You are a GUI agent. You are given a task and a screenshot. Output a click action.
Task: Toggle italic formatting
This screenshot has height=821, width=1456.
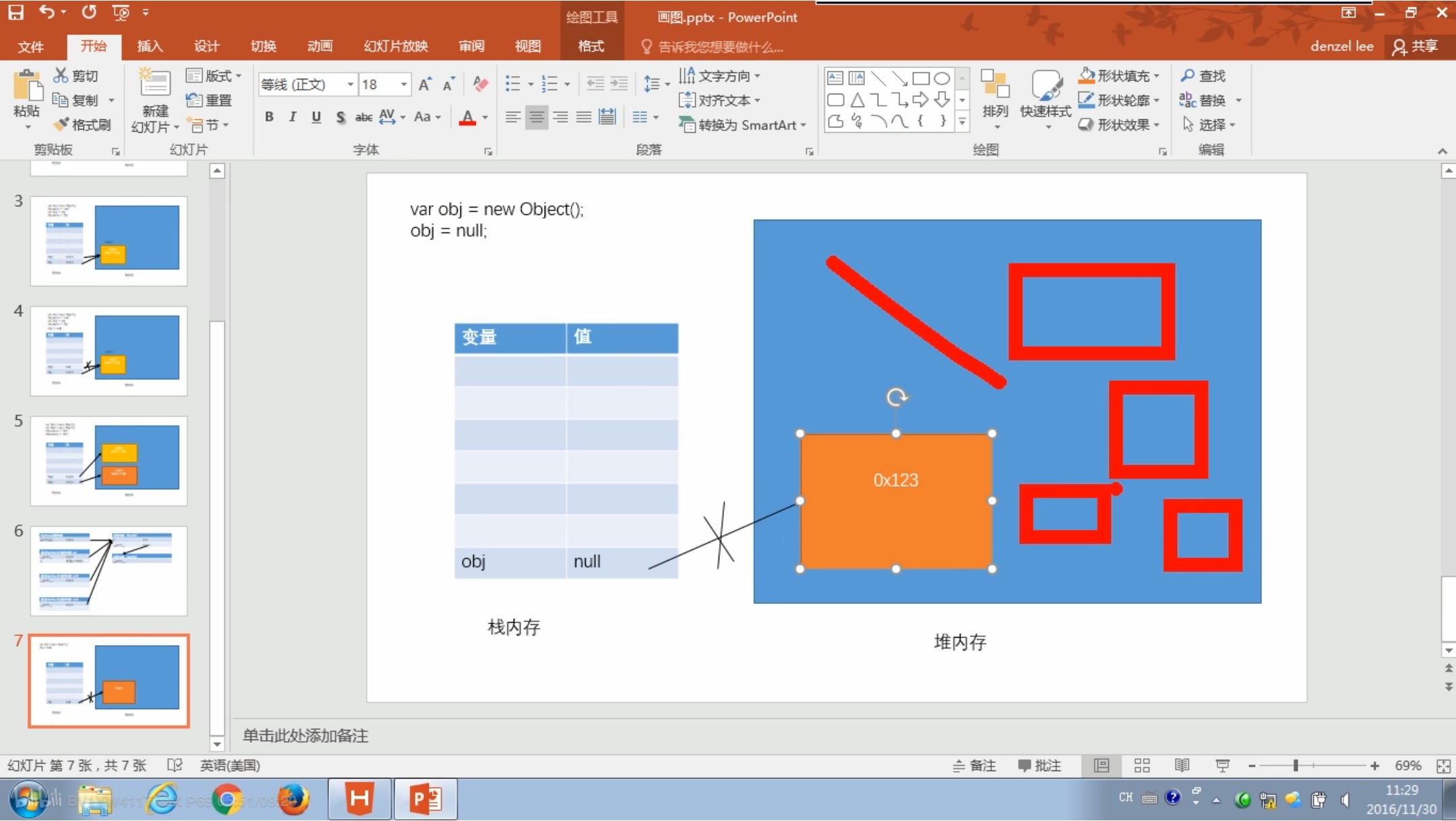[x=293, y=117]
